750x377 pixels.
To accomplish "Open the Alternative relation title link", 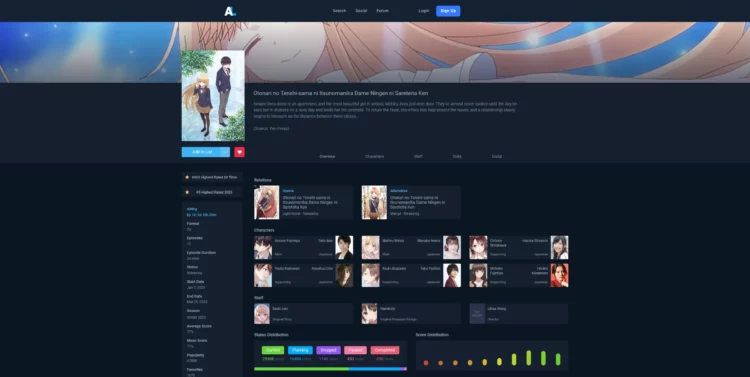I will 418,202.
